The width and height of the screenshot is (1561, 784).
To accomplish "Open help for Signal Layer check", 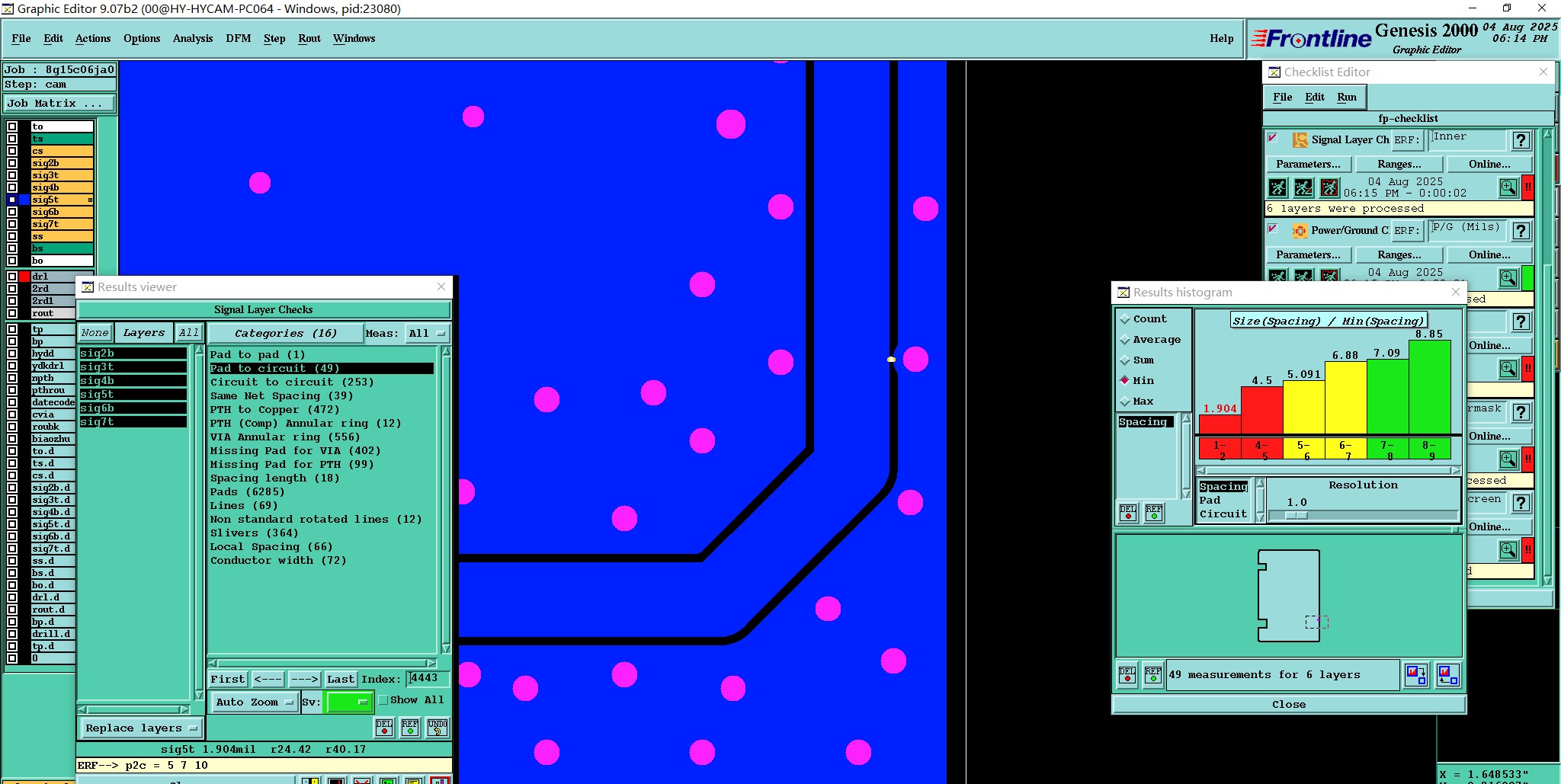I will pos(1521,140).
